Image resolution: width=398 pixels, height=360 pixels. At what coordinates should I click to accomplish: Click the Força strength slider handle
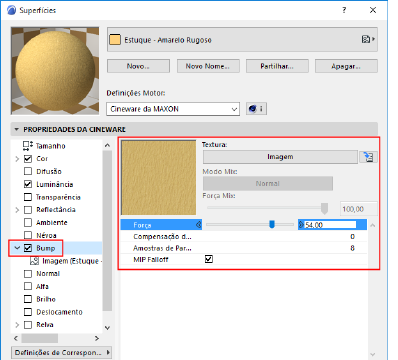272,224
